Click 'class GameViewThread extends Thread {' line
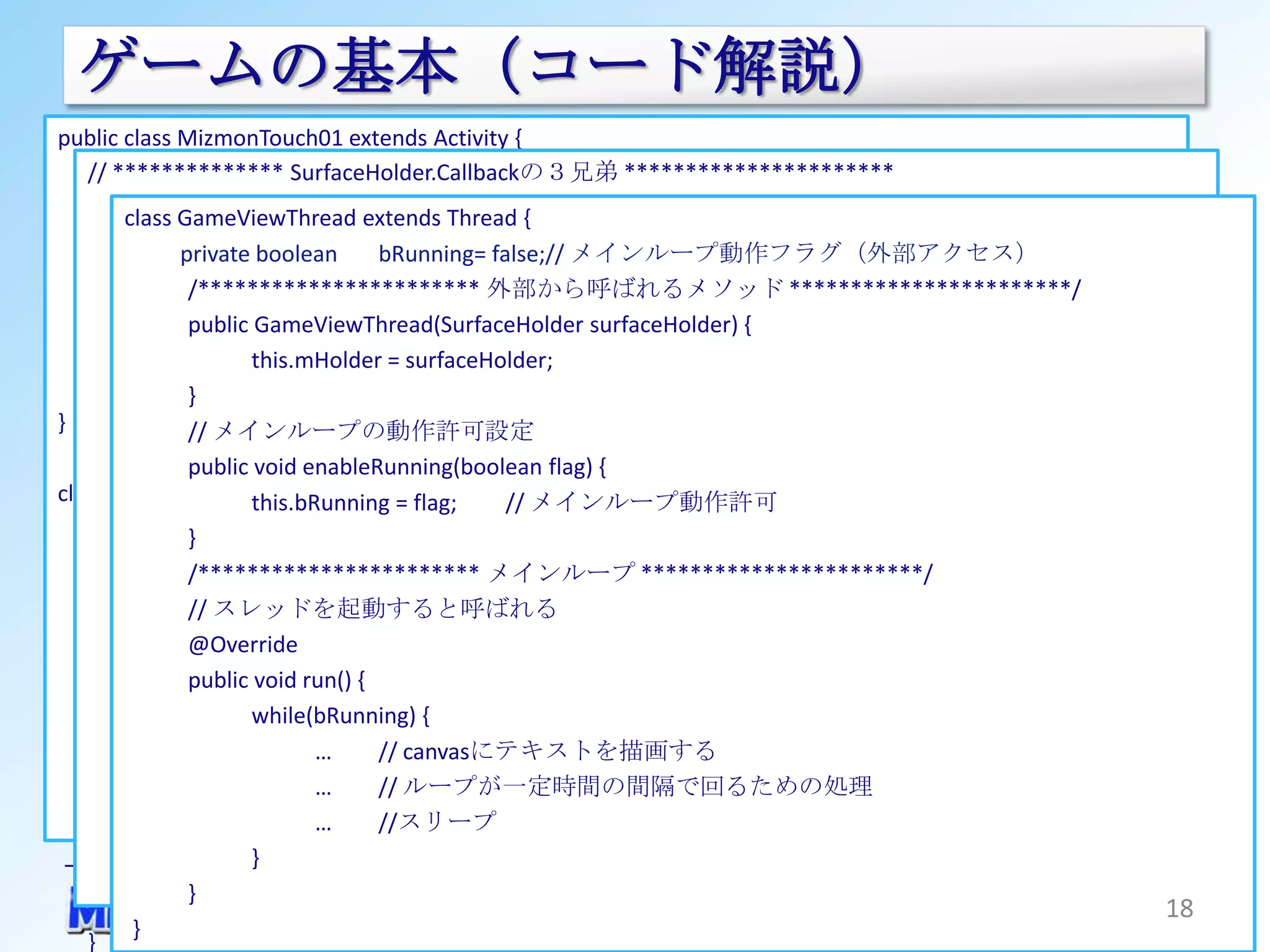Screen dimensions: 1270x952 327,218
